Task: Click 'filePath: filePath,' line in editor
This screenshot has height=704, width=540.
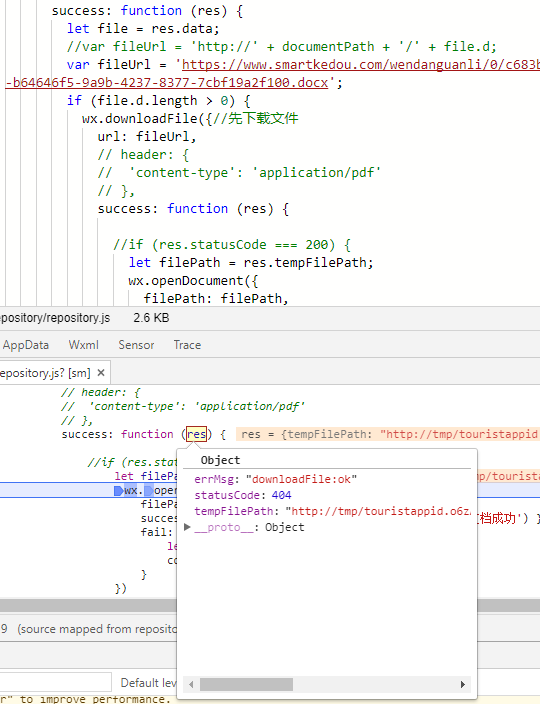Action: tap(216, 299)
